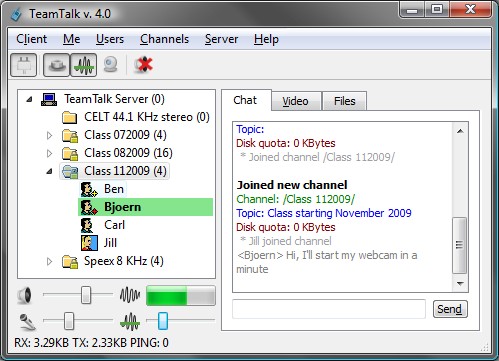Collapse the Class 112009 channel
Screen dimensions: 499x361
(x=49, y=171)
